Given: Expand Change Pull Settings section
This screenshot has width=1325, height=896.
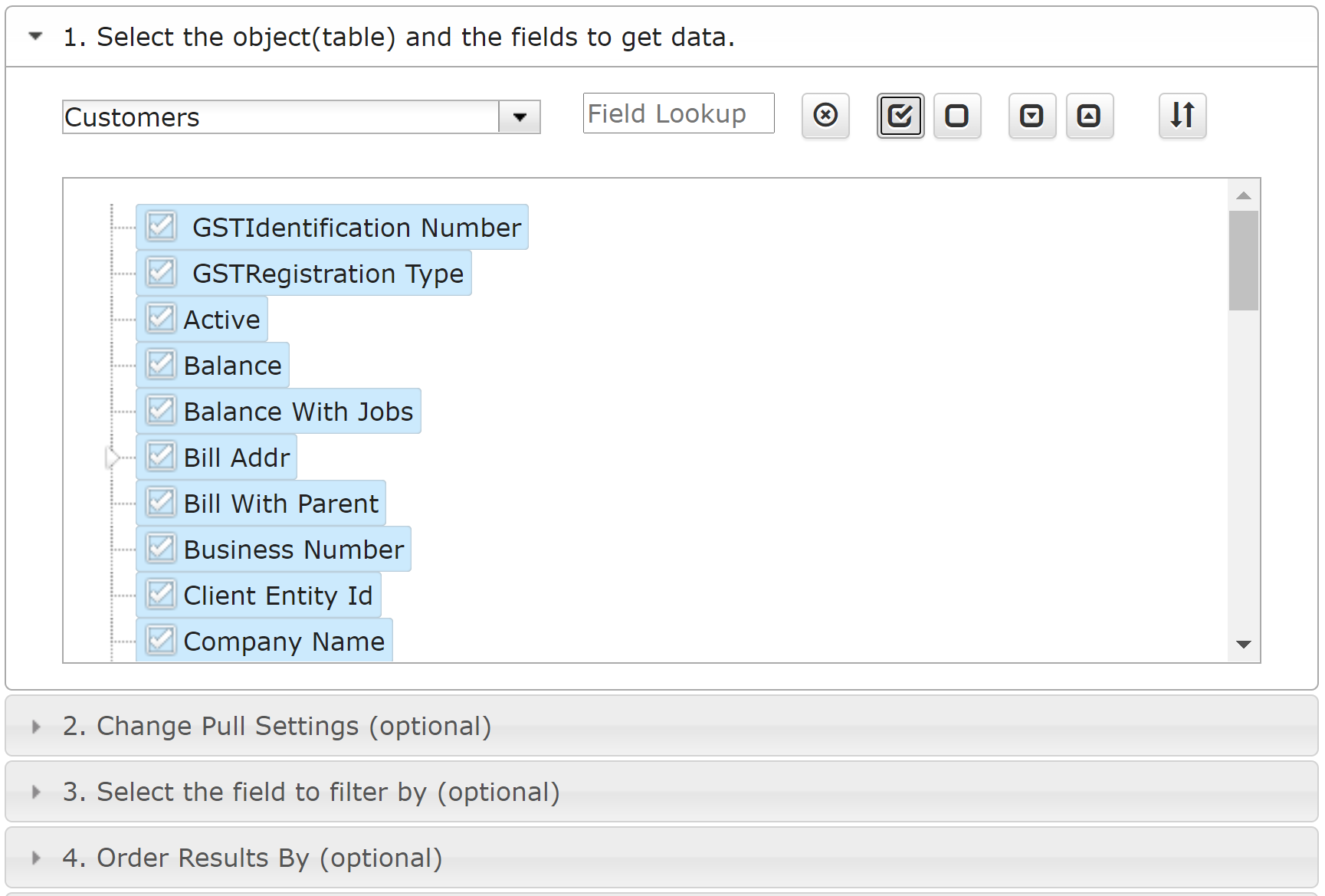Looking at the screenshot, I should [277, 726].
